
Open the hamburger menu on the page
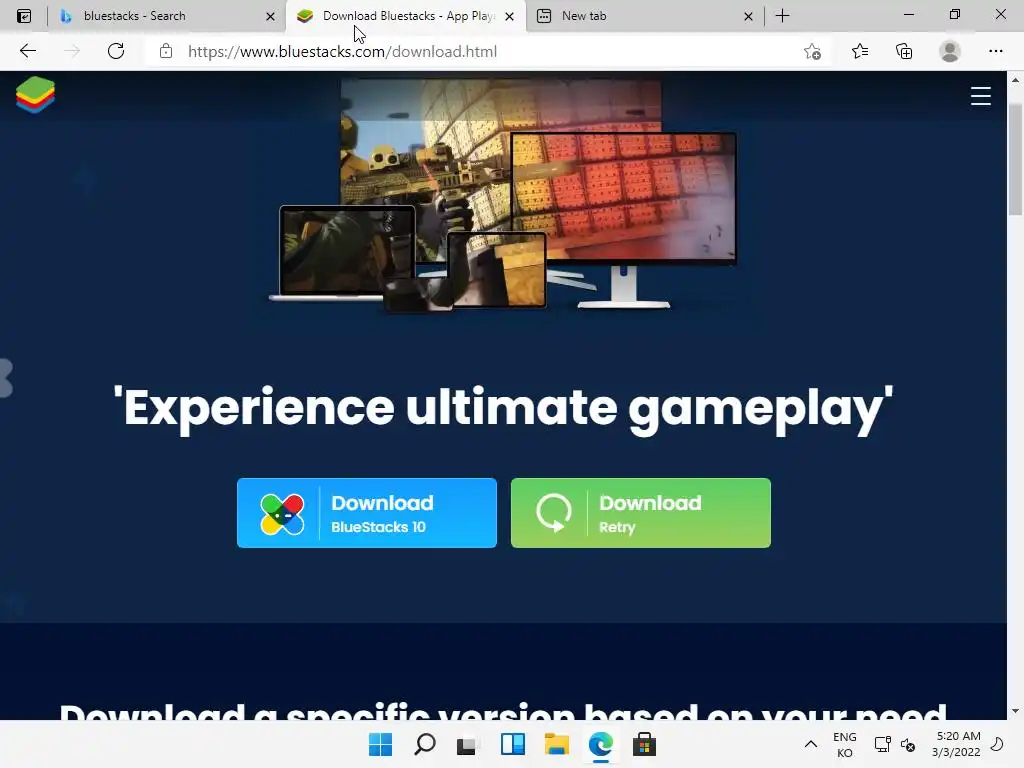pos(980,96)
